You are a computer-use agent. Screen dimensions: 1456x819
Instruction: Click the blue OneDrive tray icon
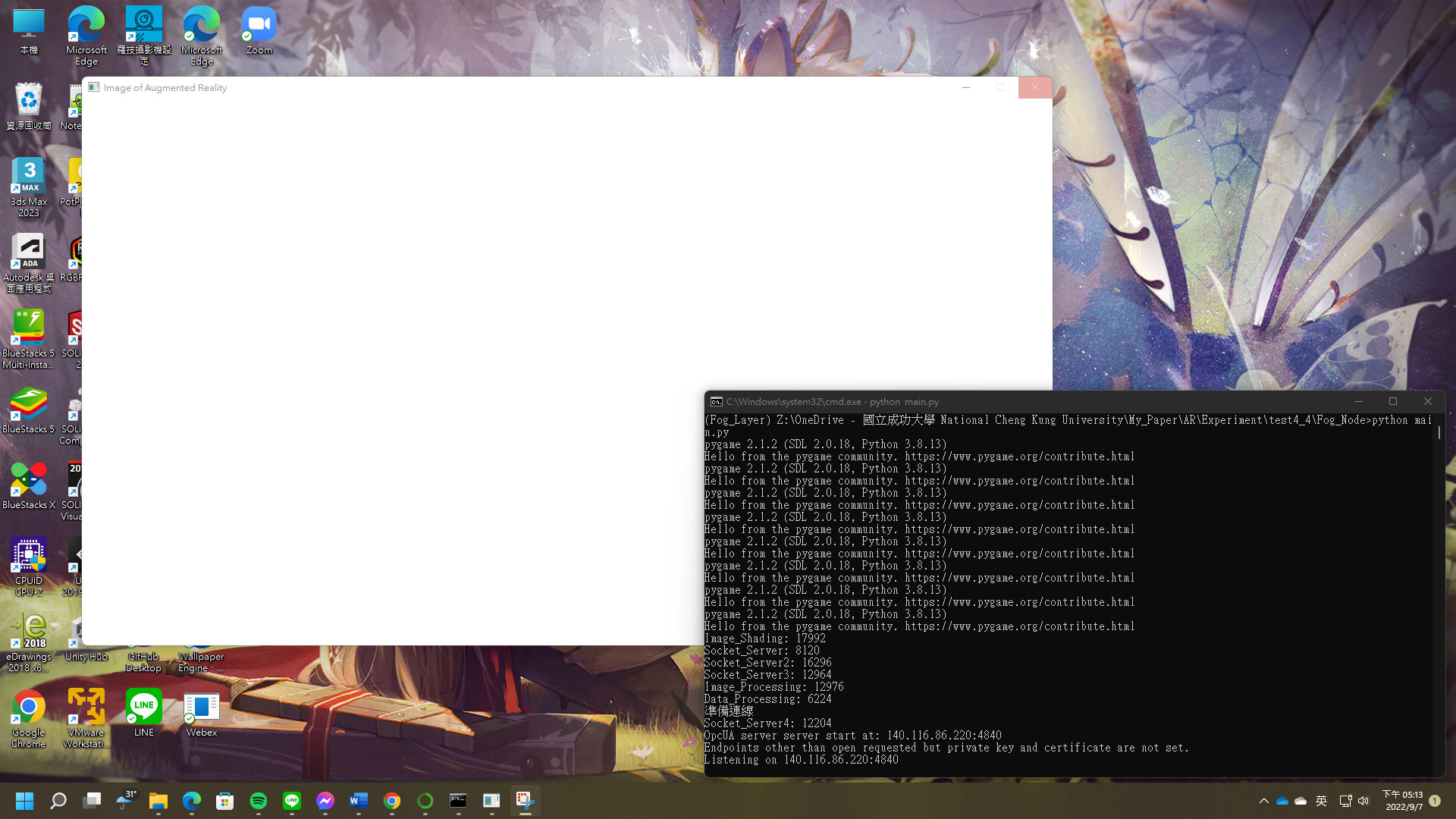[x=1282, y=801]
